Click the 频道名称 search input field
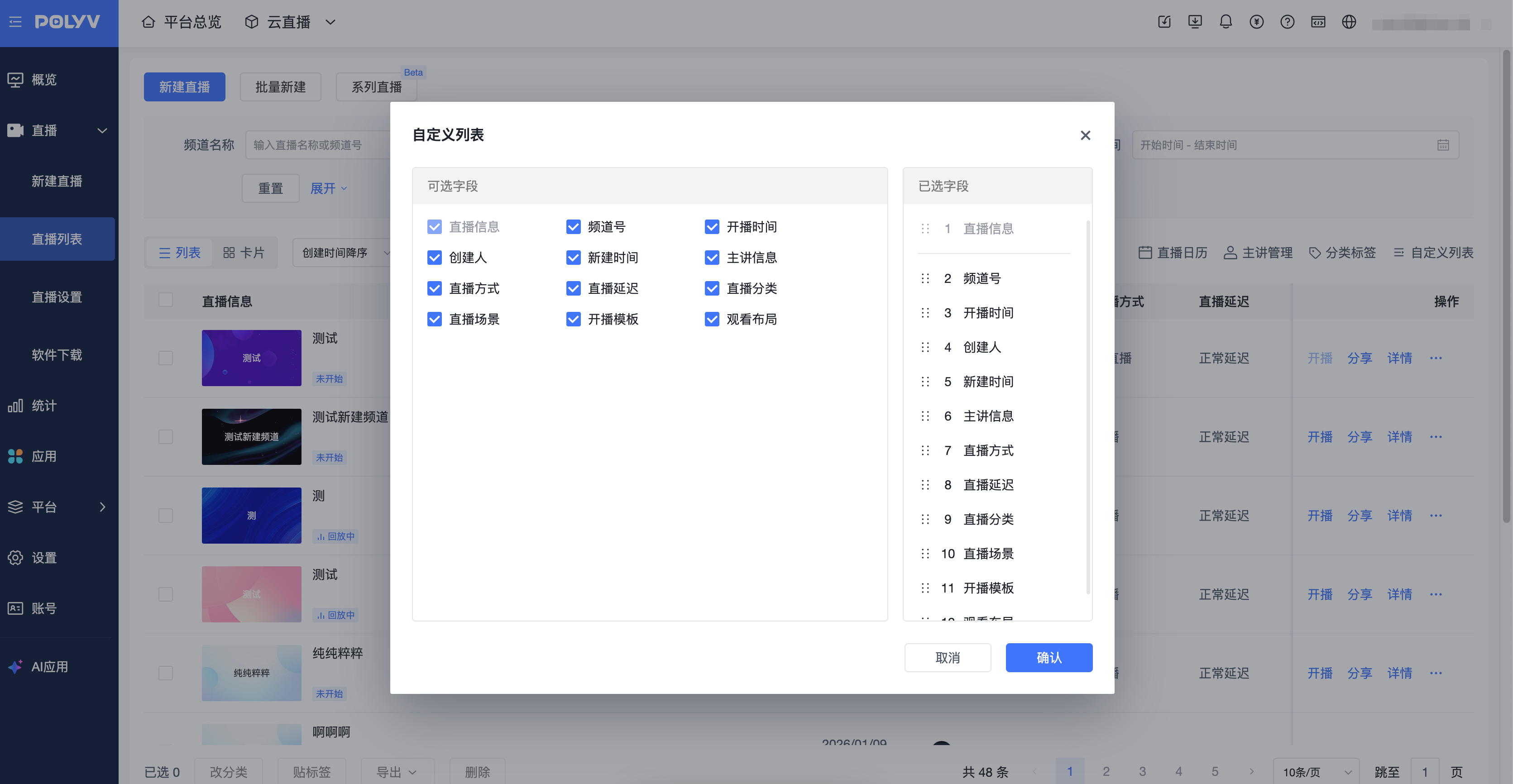Screen dimensions: 1513x784 click(318, 145)
